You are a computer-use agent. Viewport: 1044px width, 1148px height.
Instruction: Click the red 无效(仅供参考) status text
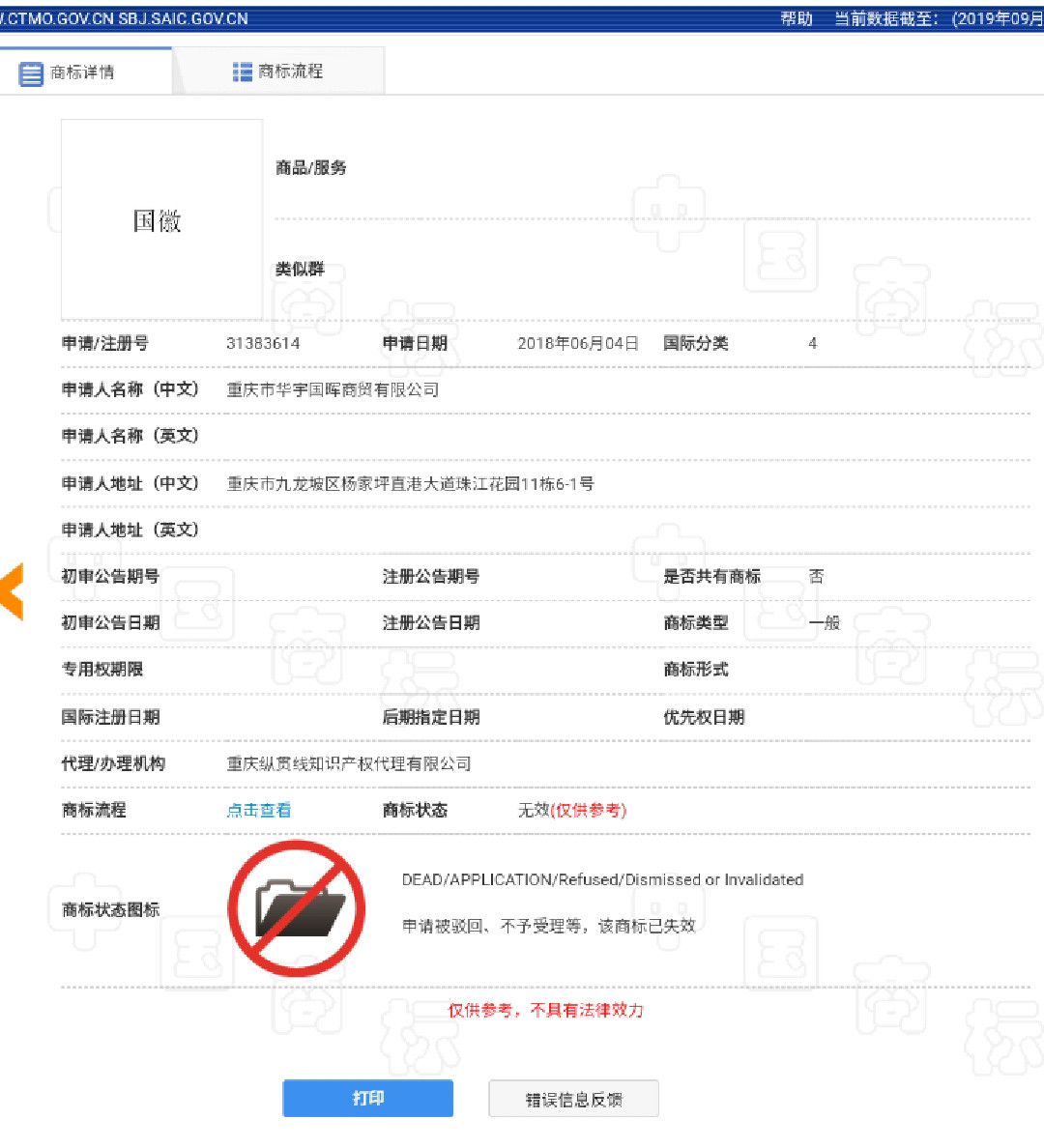[x=572, y=811]
